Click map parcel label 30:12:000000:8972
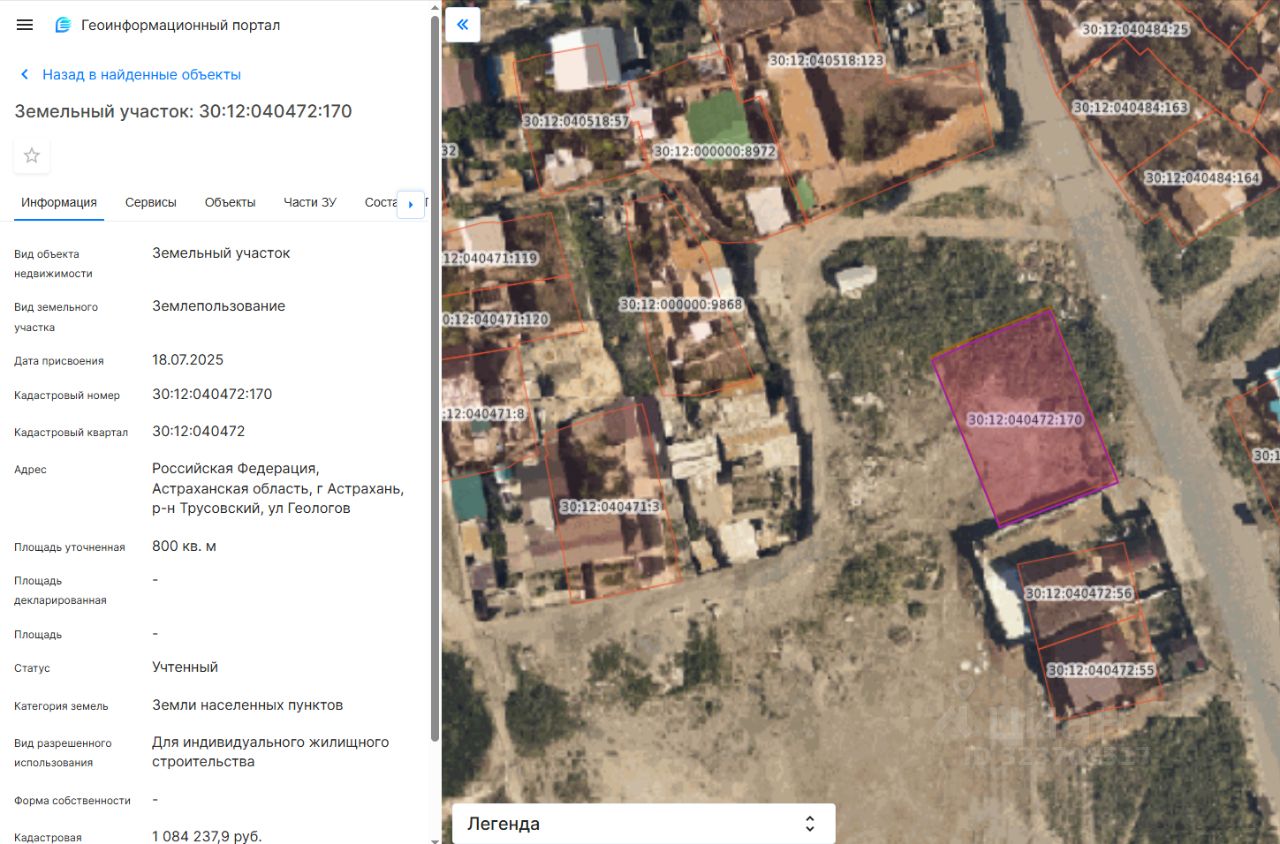 pos(714,152)
